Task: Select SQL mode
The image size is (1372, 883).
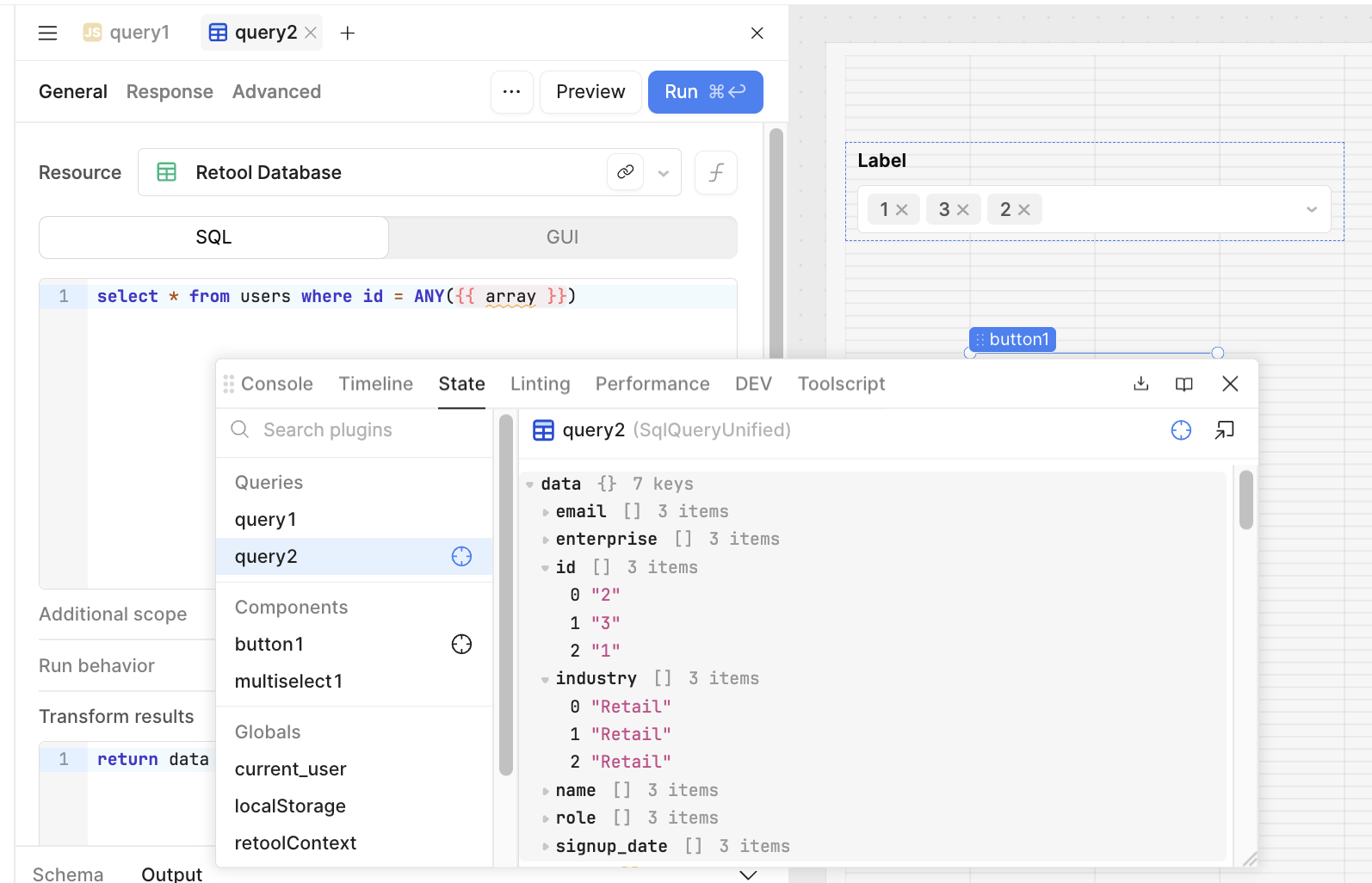Action: pyautogui.click(x=213, y=238)
